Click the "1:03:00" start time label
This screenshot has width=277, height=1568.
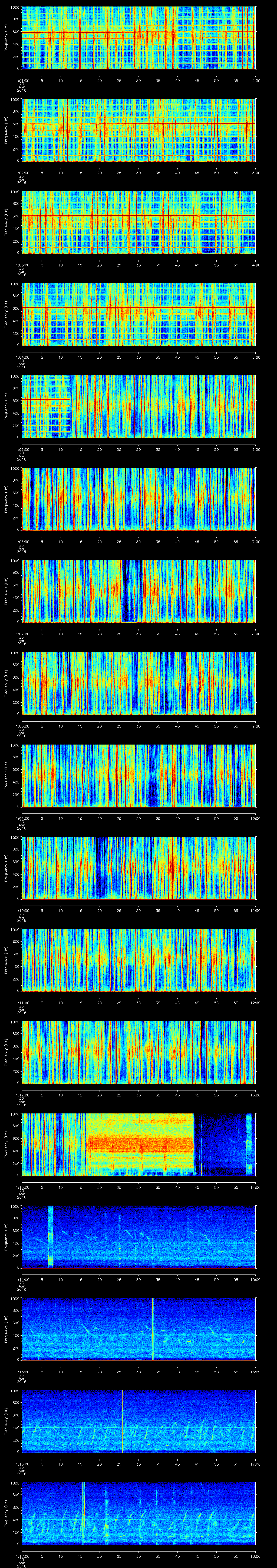click(22, 264)
